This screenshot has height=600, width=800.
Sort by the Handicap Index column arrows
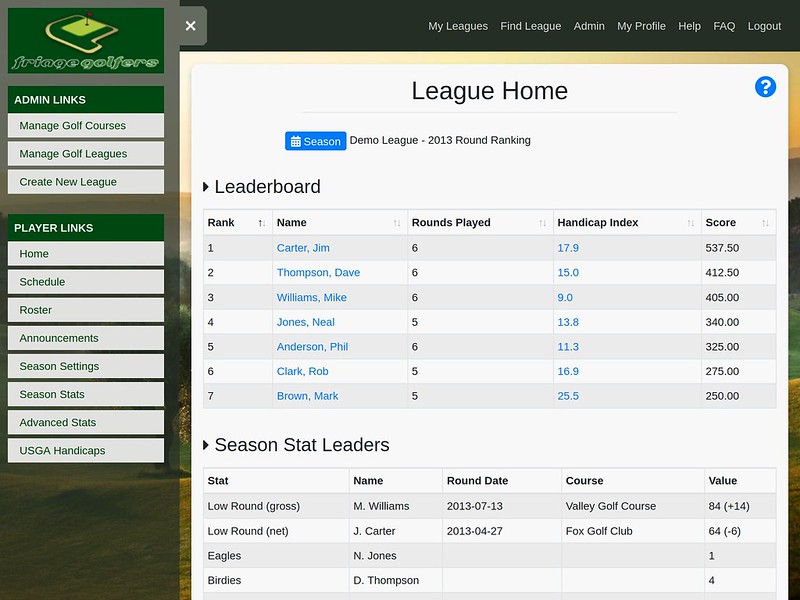tap(691, 222)
